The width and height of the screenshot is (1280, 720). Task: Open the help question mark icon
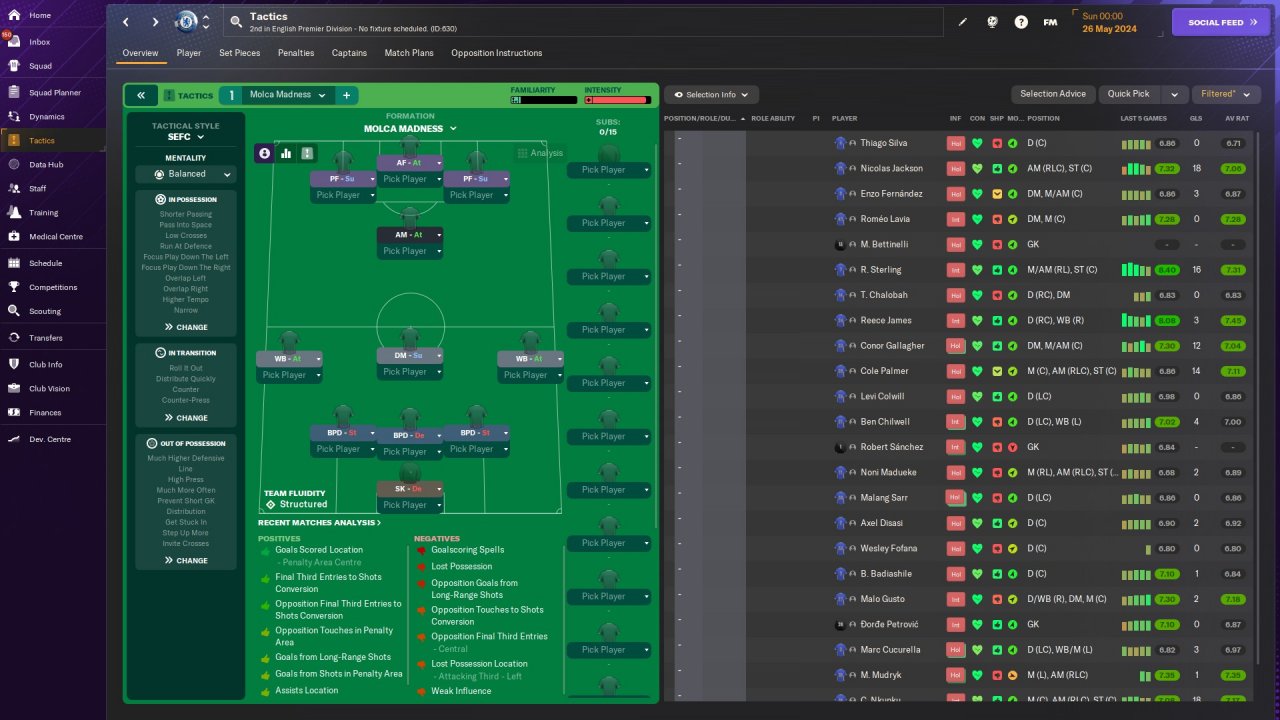(x=1021, y=22)
